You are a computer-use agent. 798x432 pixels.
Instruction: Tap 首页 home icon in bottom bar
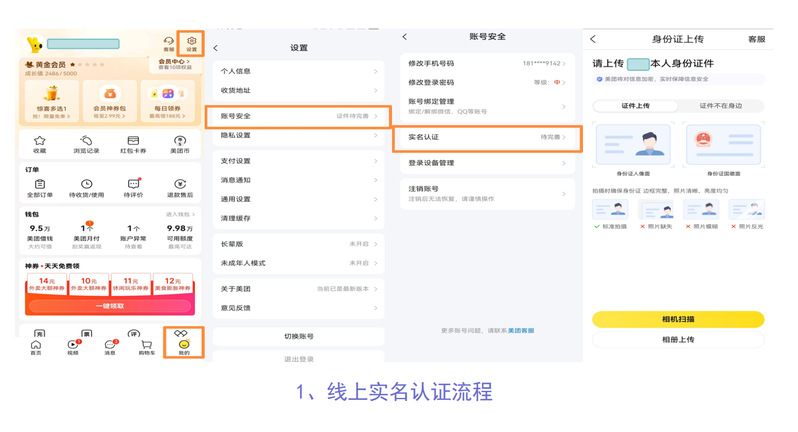tap(37, 343)
